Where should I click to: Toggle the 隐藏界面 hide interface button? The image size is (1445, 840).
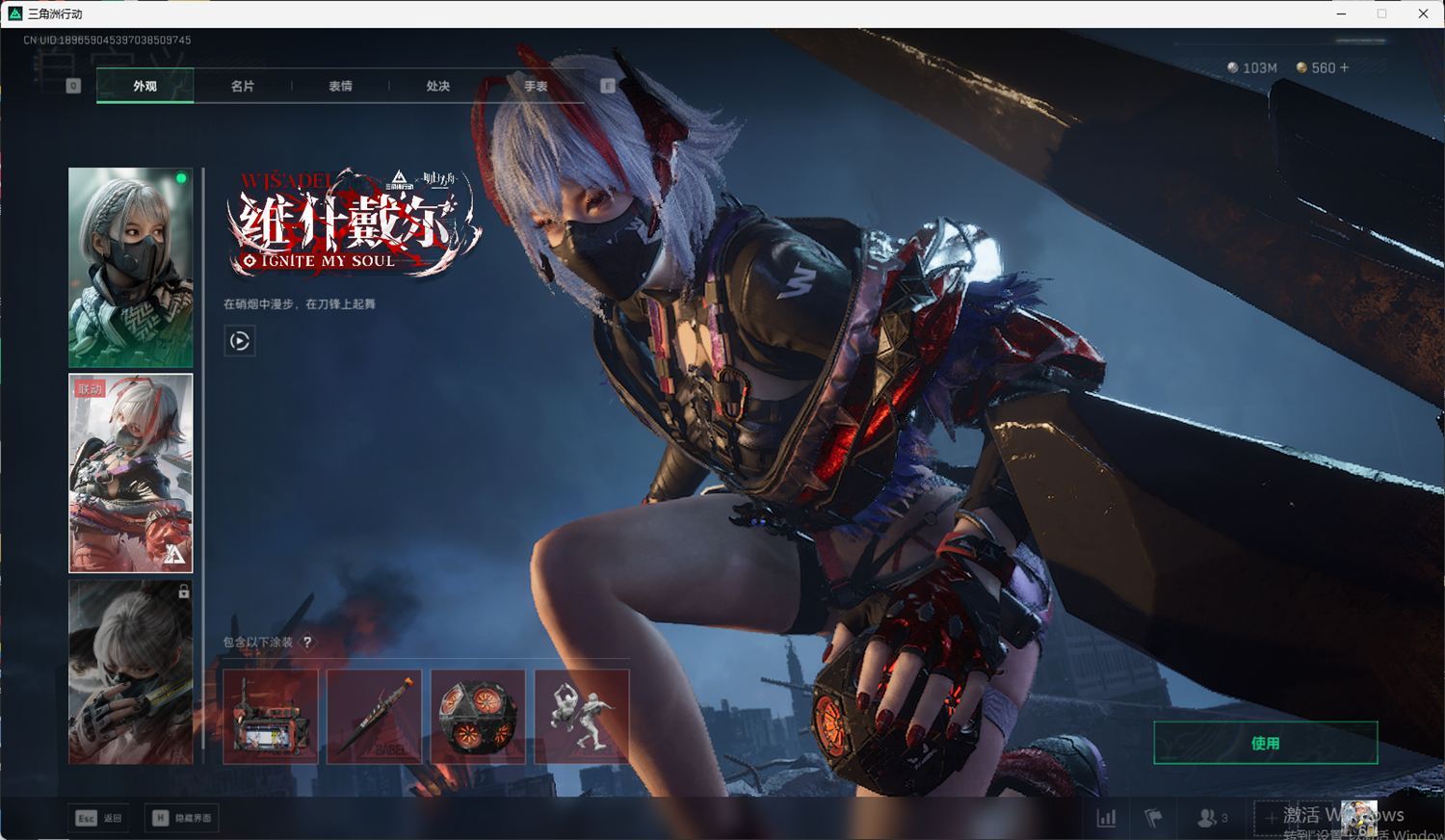tap(182, 818)
